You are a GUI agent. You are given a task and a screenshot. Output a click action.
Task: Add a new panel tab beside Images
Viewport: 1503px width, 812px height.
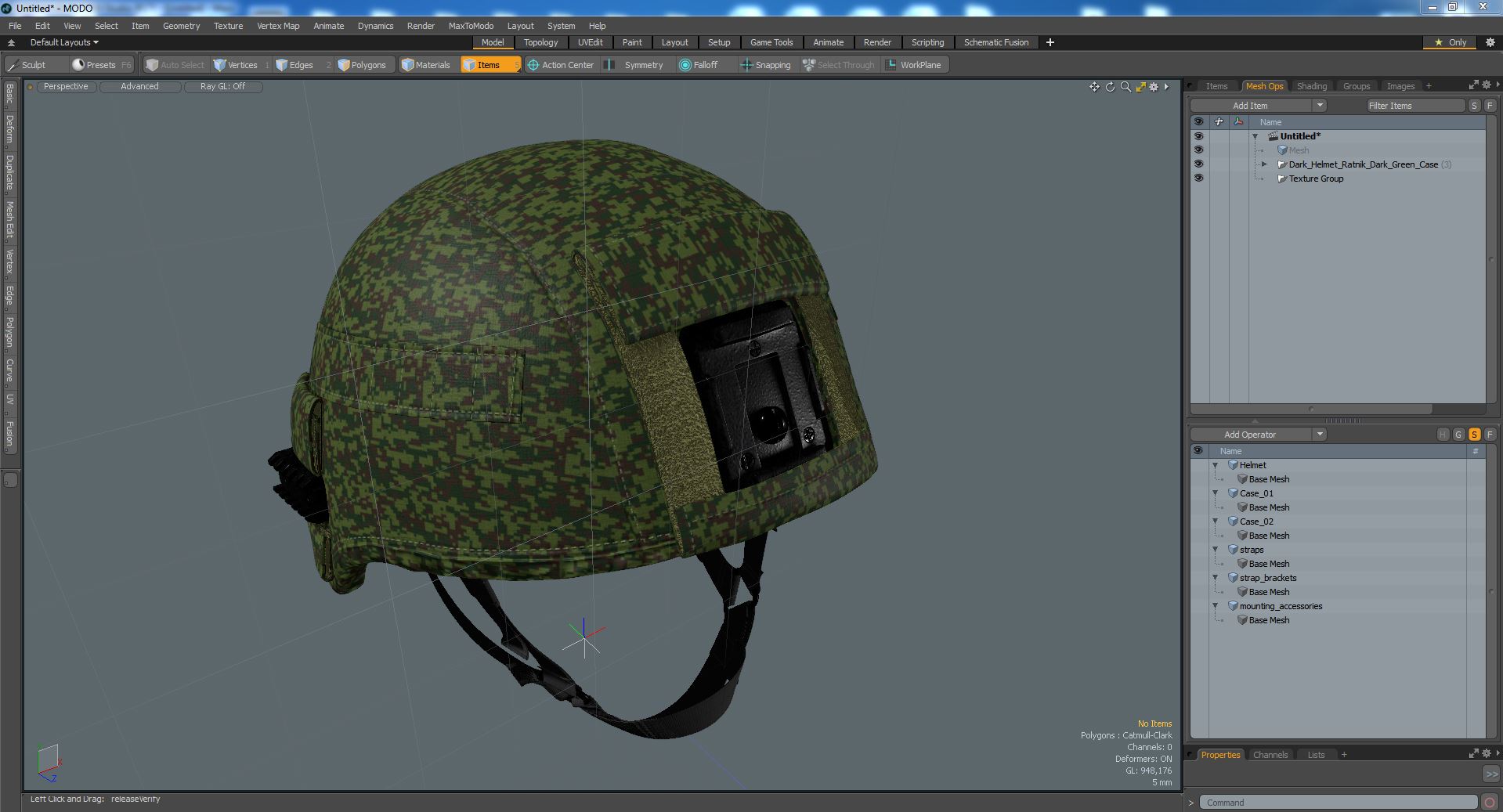click(x=1429, y=86)
